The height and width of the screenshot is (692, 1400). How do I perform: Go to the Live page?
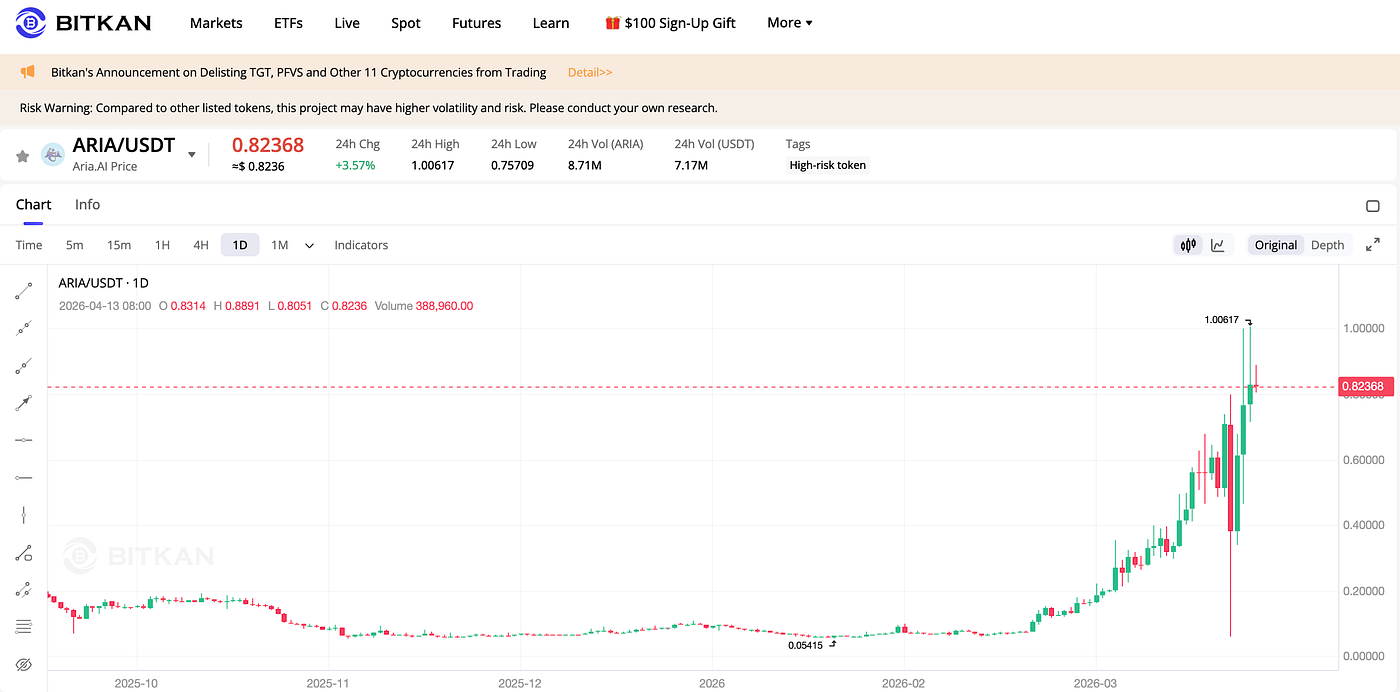coord(347,23)
